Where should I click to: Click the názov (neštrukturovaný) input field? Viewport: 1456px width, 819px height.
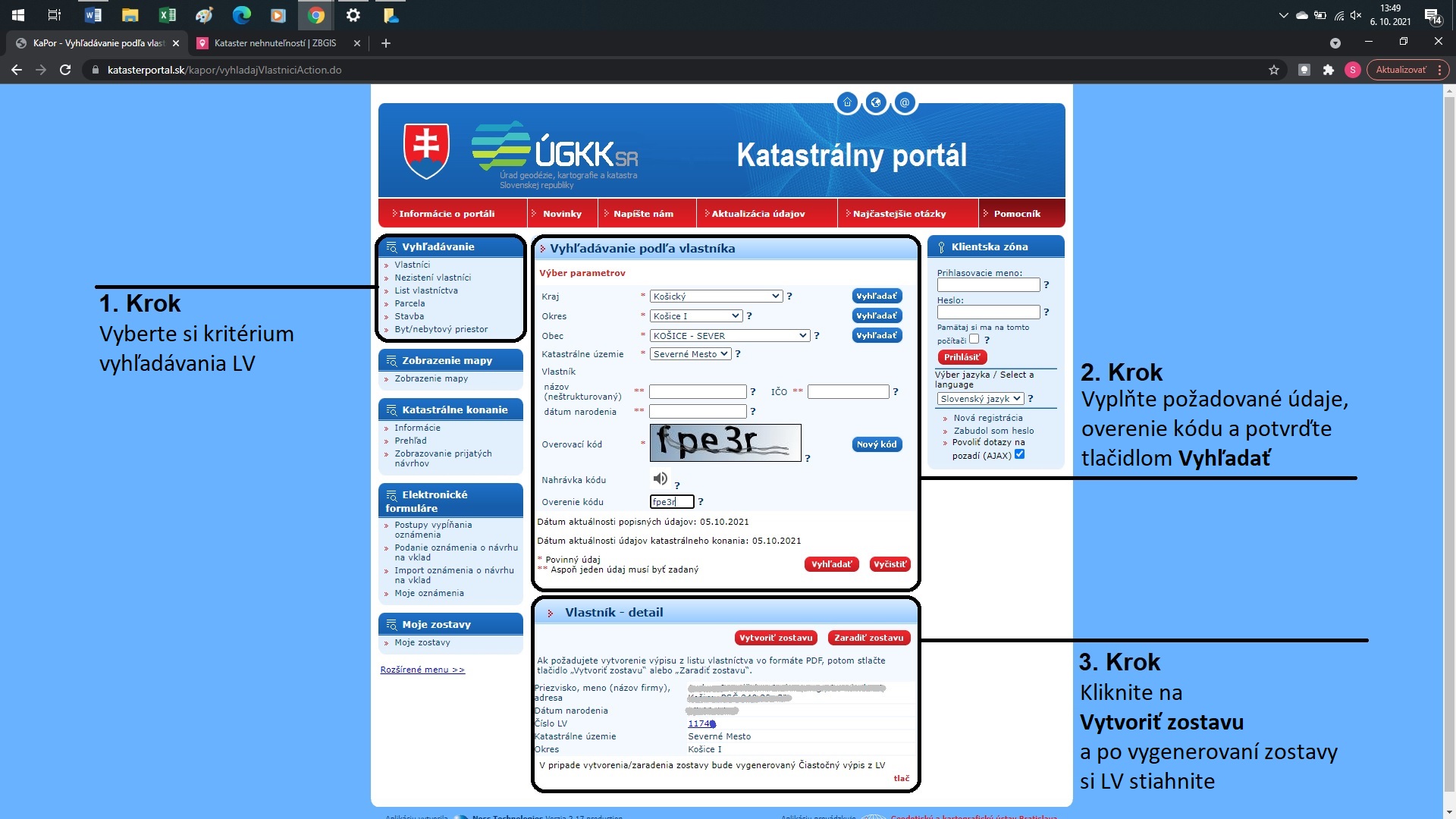698,392
